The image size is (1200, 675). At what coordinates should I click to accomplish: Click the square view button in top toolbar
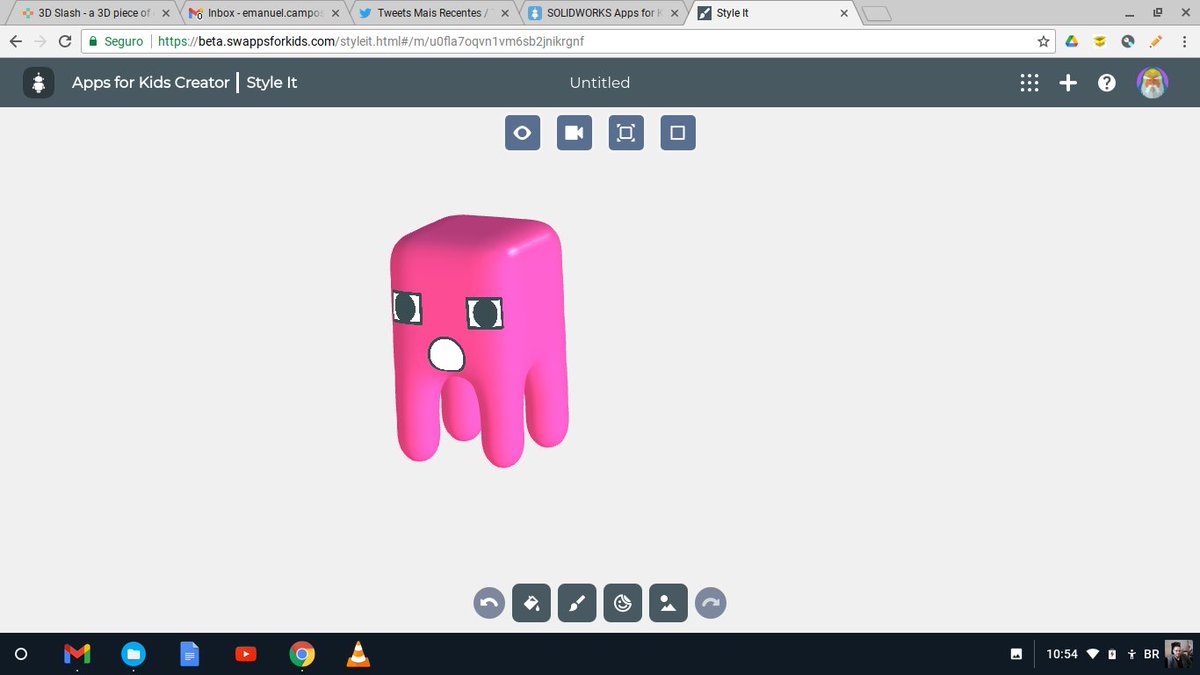pos(678,133)
